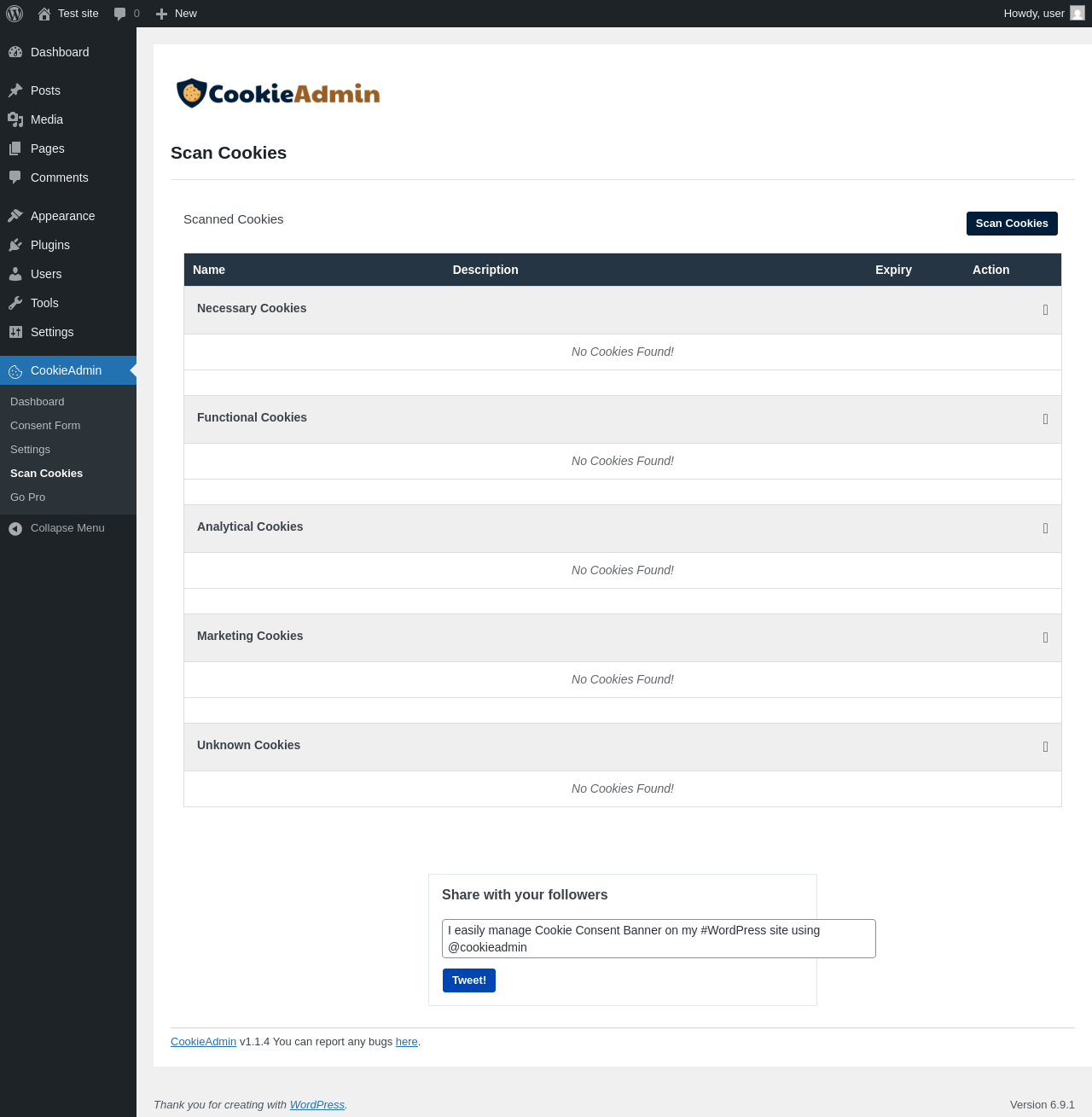The image size is (1092, 1117).
Task: Click the Plugins plug icon in sidebar
Action: (15, 245)
